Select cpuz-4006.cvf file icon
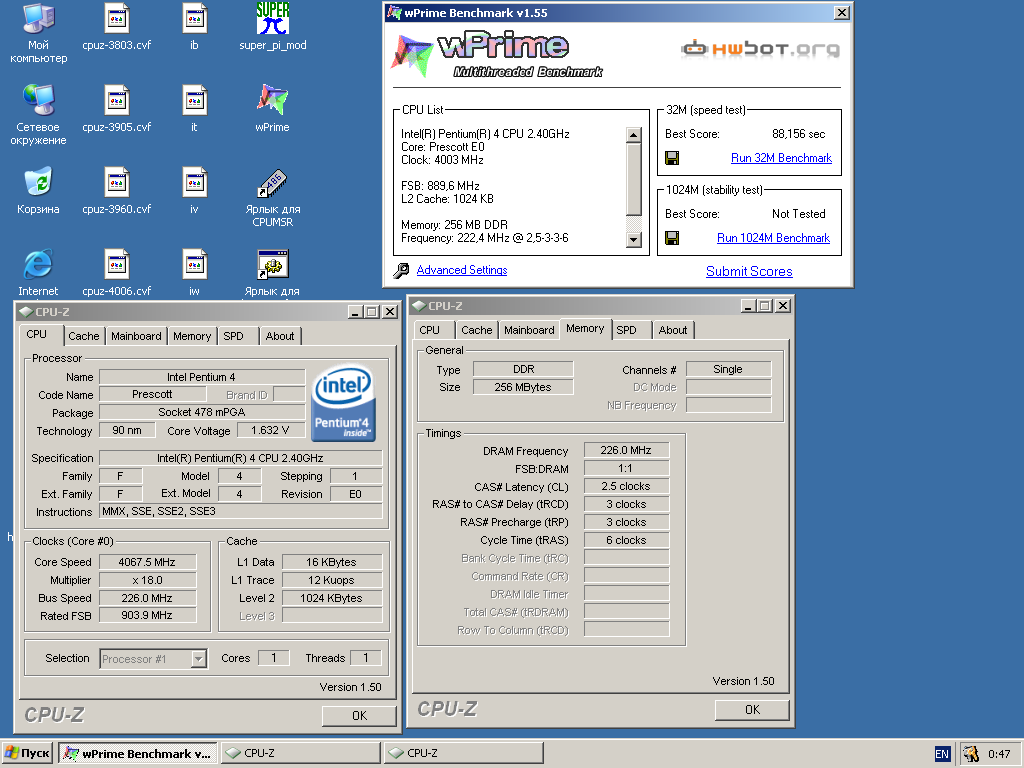The width and height of the screenshot is (1024, 768). click(117, 272)
